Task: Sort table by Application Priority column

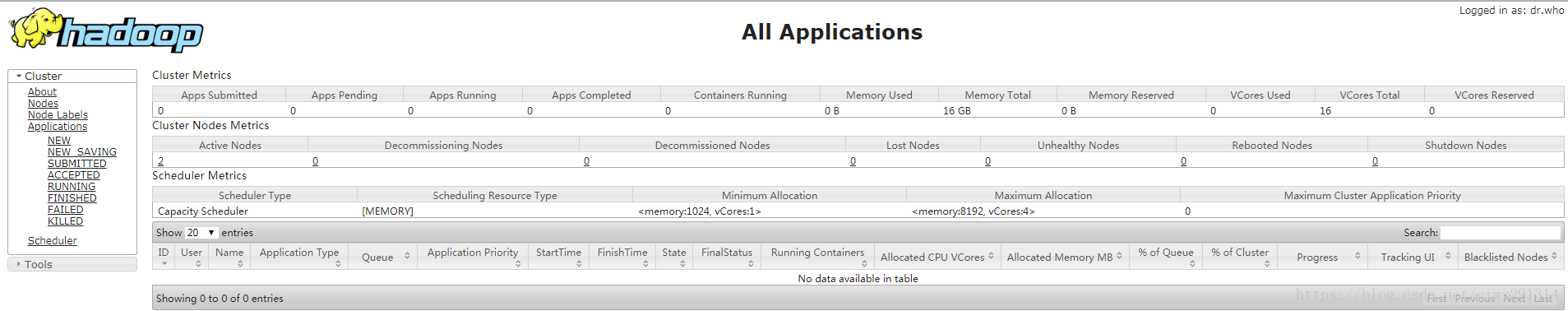Action: [x=473, y=257]
